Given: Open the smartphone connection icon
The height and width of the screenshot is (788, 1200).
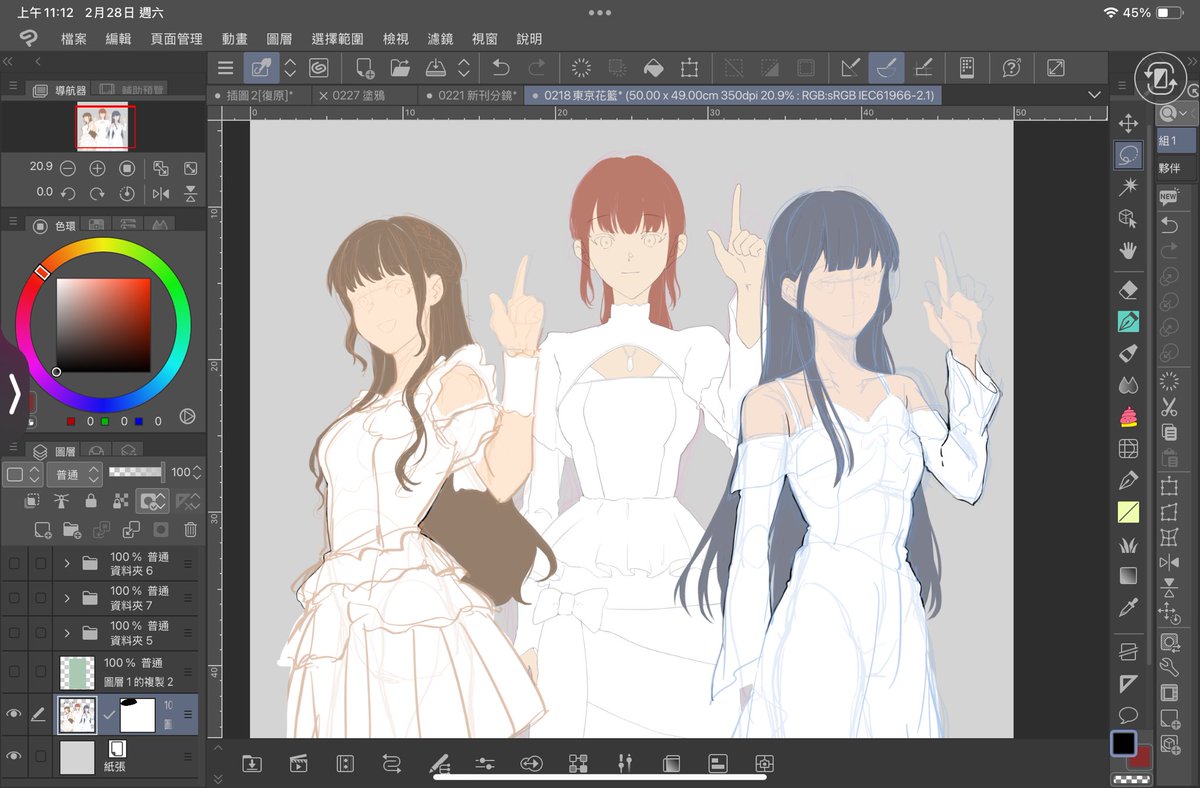Looking at the screenshot, I should click(967, 68).
